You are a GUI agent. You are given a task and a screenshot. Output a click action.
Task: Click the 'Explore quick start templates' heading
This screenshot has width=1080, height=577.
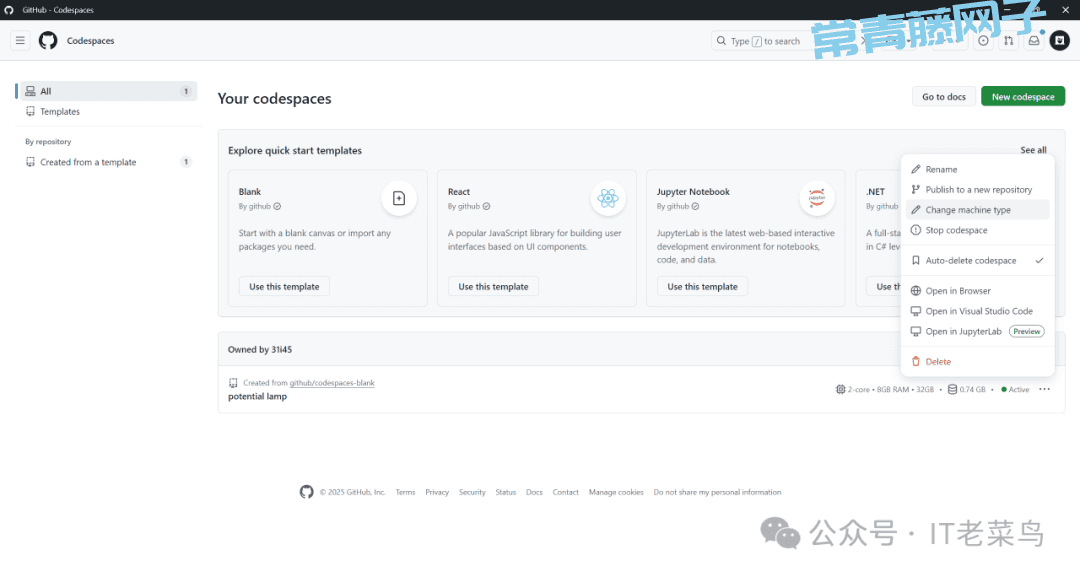click(x=295, y=150)
